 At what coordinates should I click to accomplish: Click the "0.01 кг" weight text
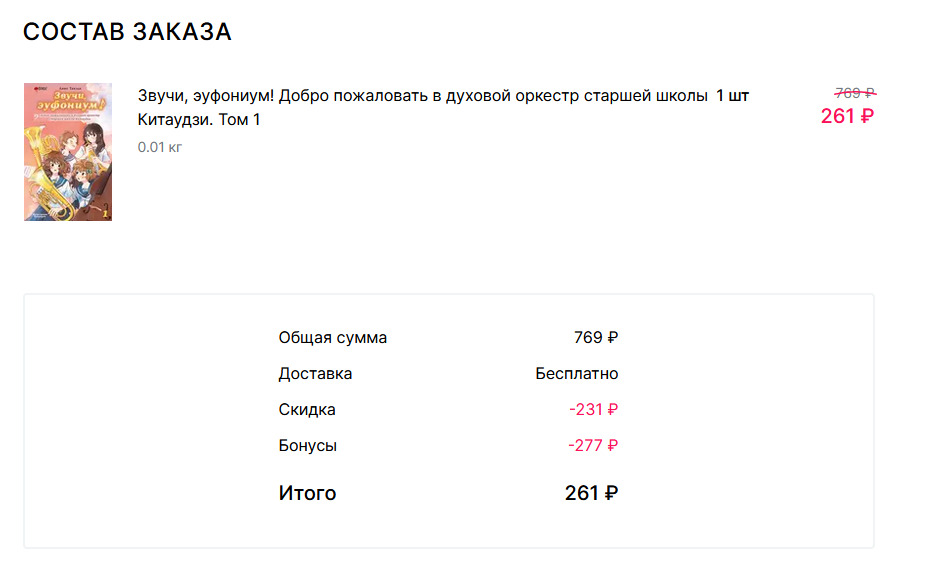click(160, 147)
